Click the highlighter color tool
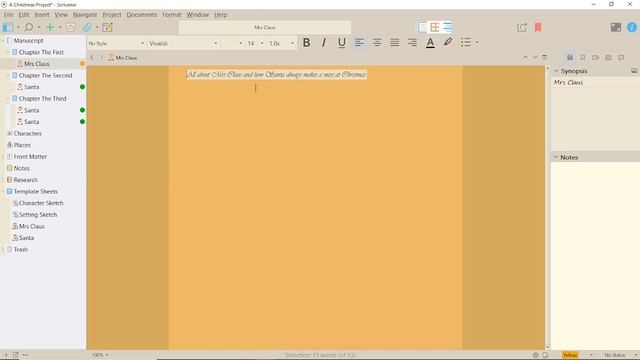Image resolution: width=640 pixels, height=360 pixels. point(448,42)
